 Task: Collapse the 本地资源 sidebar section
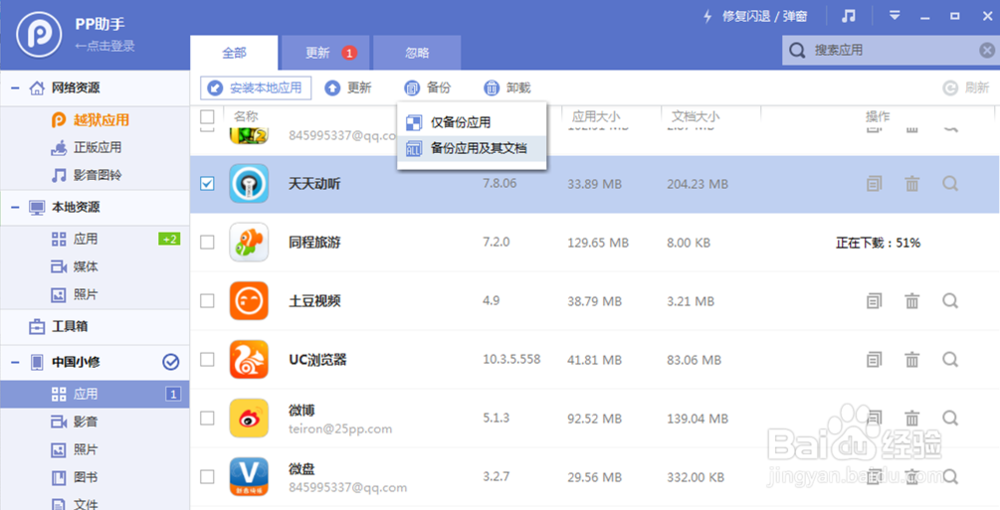(15, 207)
